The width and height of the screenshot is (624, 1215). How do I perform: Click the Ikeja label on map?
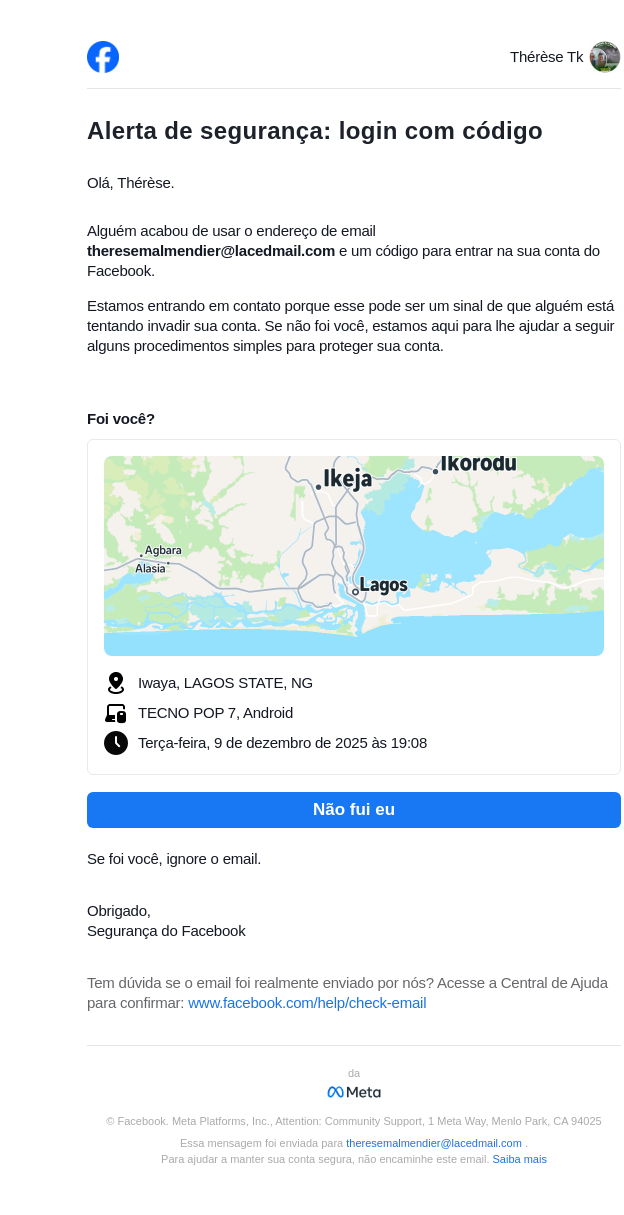pyautogui.click(x=347, y=479)
